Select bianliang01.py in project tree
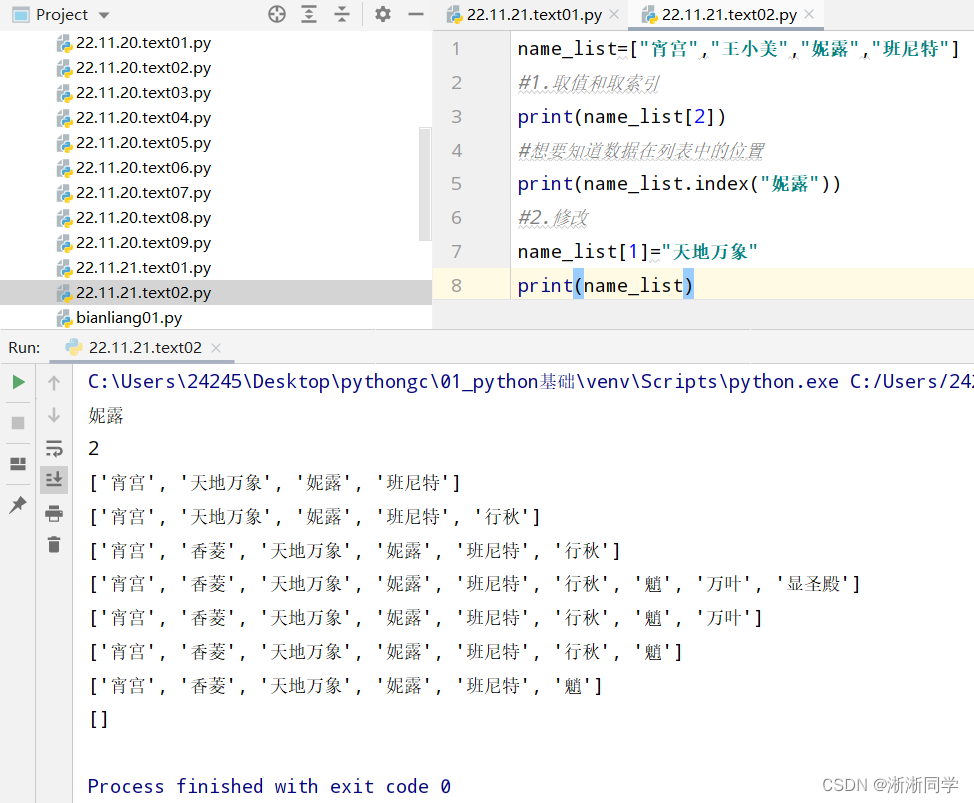Image resolution: width=974 pixels, height=803 pixels. (x=129, y=318)
